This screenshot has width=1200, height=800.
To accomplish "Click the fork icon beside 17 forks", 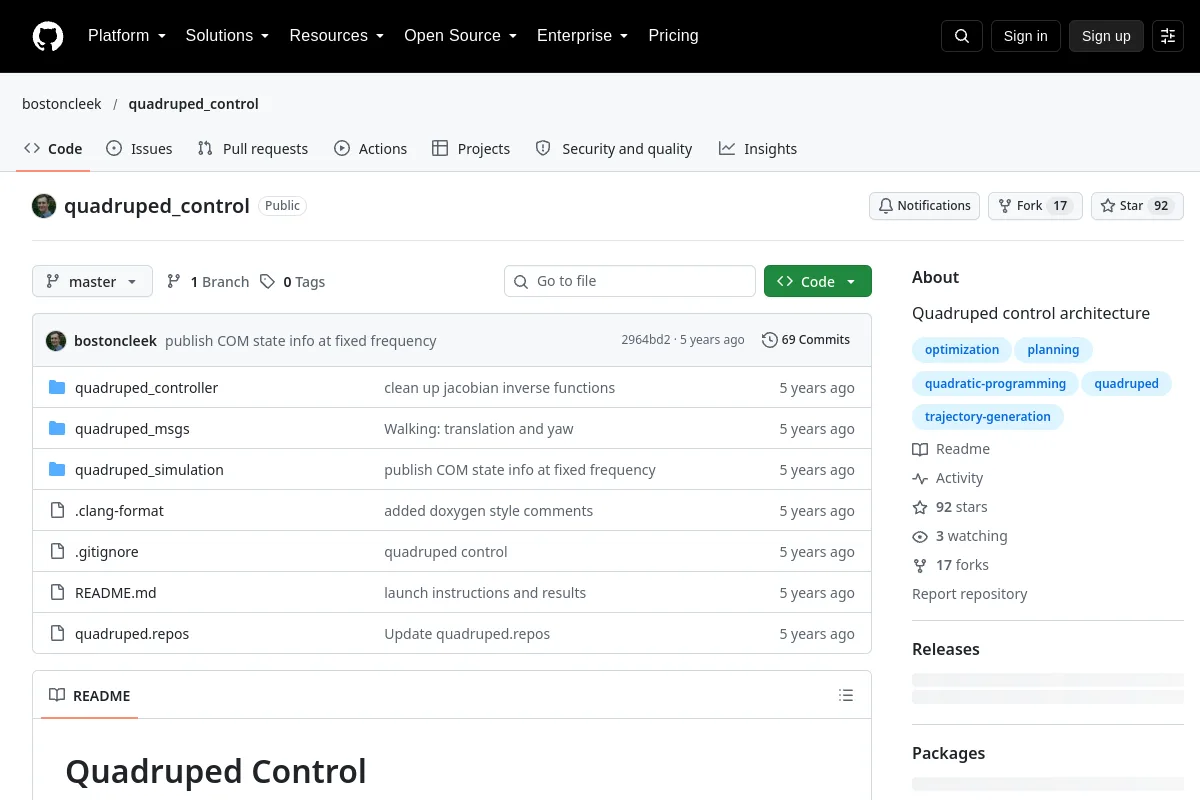I will (920, 565).
